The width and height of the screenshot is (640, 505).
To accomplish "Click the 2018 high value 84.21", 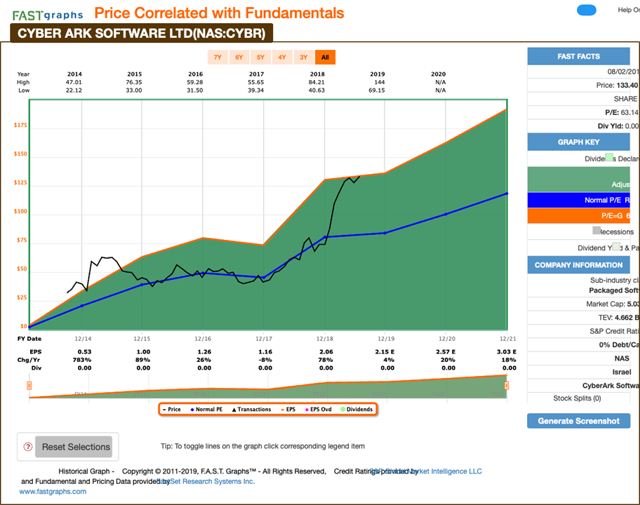I will point(317,82).
